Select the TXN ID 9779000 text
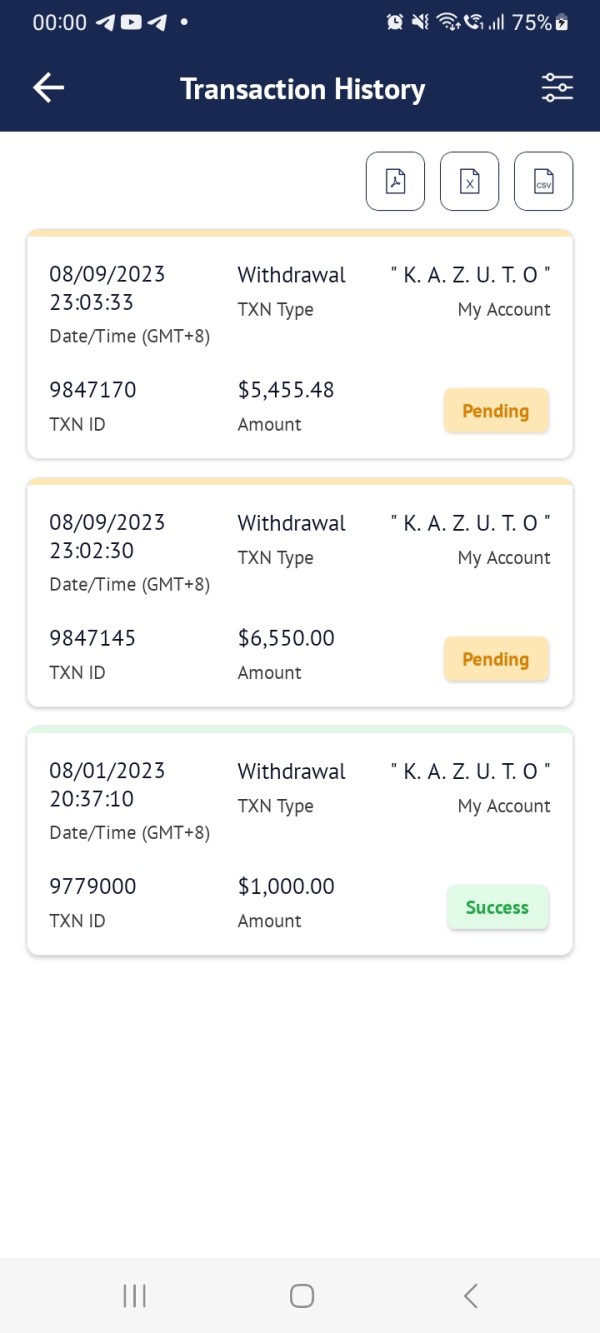 coord(93,886)
